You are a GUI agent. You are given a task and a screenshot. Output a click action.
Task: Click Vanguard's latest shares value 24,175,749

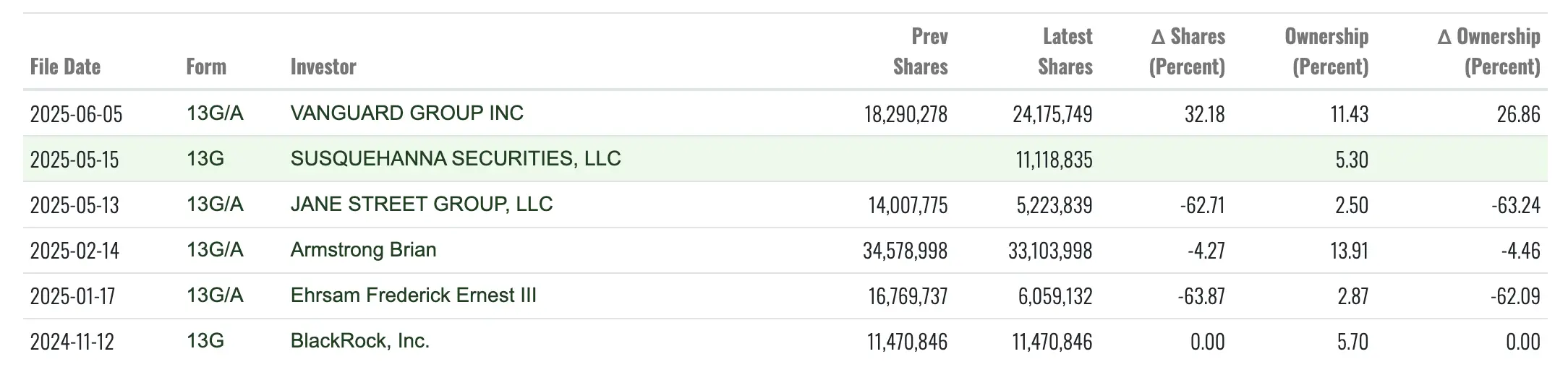[1052, 114]
